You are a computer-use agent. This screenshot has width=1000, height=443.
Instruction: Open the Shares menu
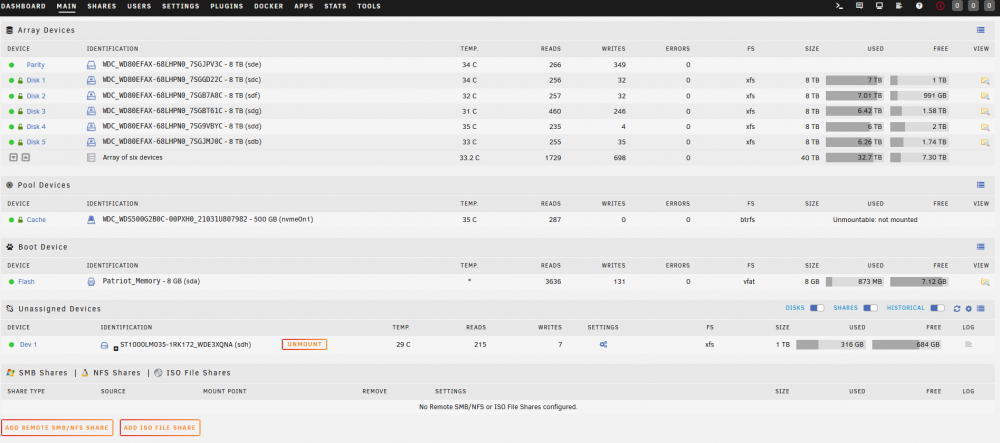pos(101,6)
